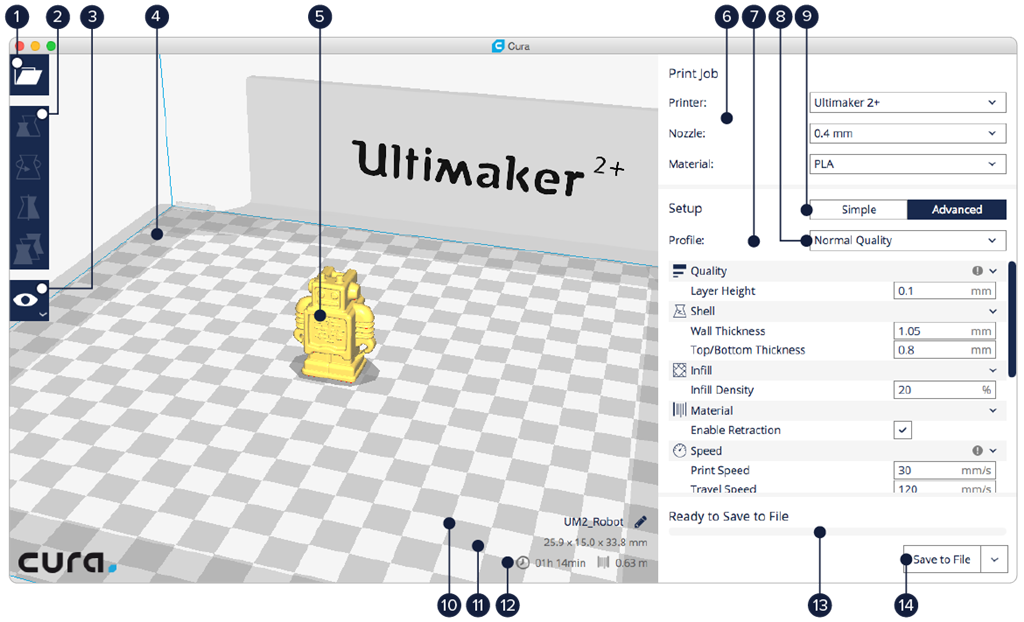This screenshot has width=1024, height=622.
Task: Click the Infill section pattern icon
Action: click(679, 370)
